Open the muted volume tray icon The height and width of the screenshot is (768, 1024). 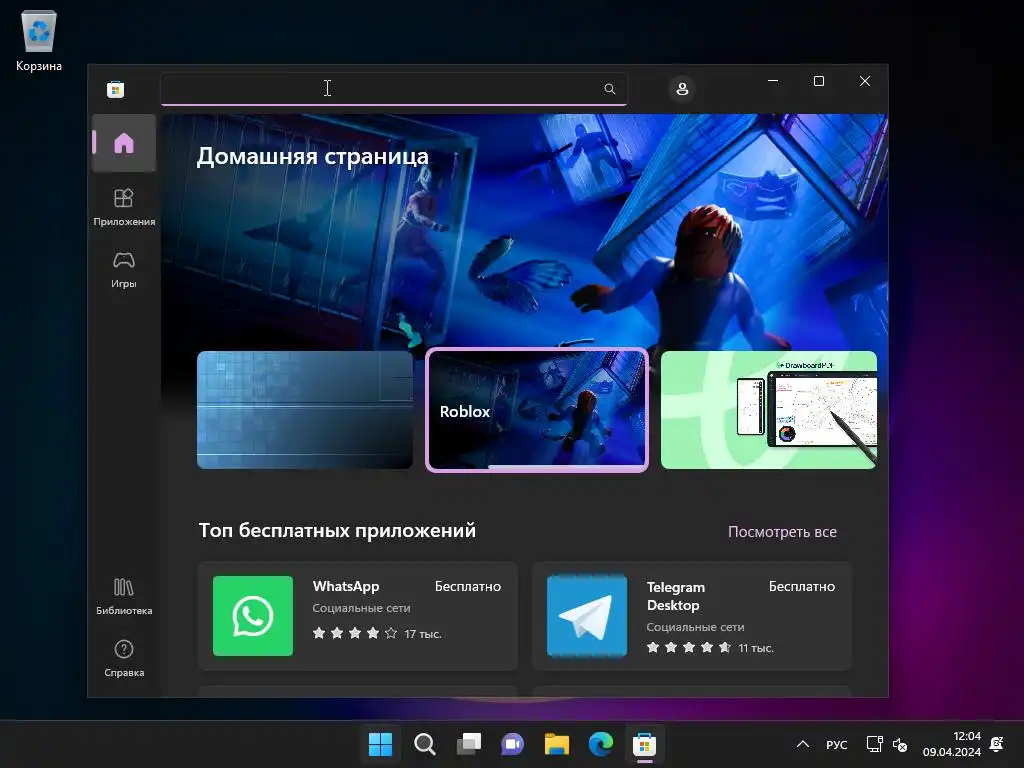click(899, 744)
